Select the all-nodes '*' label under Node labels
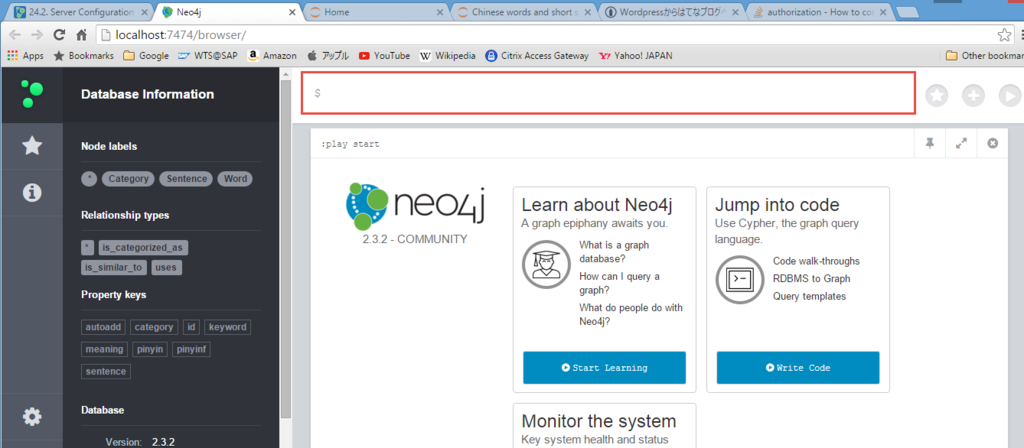The image size is (1024, 448). tap(89, 179)
